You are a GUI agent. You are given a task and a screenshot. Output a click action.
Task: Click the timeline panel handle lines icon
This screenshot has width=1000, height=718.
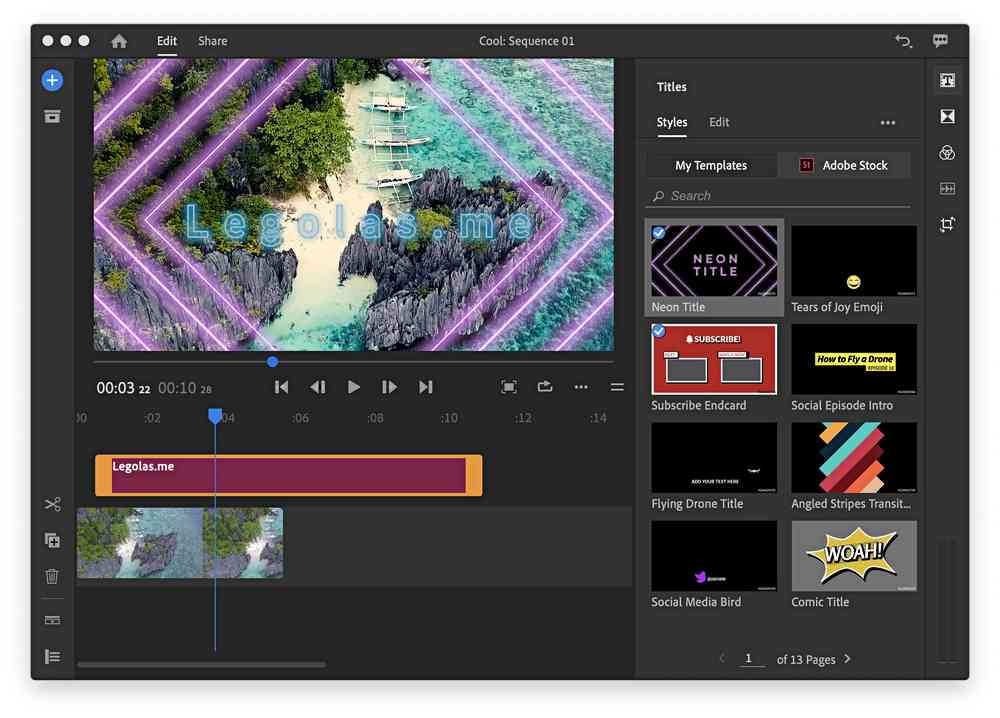(617, 387)
